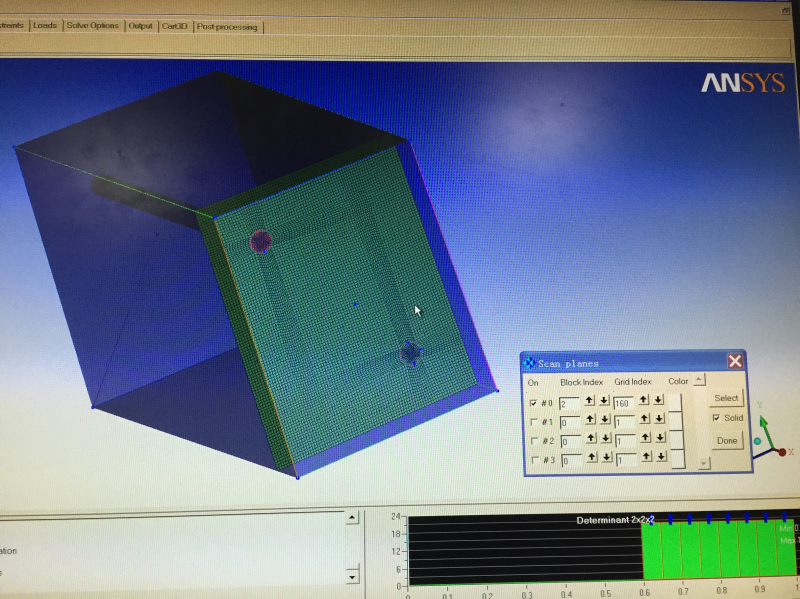Viewport: 800px width, 599px height.
Task: Click the Scan planes title bar icon
Action: click(530, 363)
